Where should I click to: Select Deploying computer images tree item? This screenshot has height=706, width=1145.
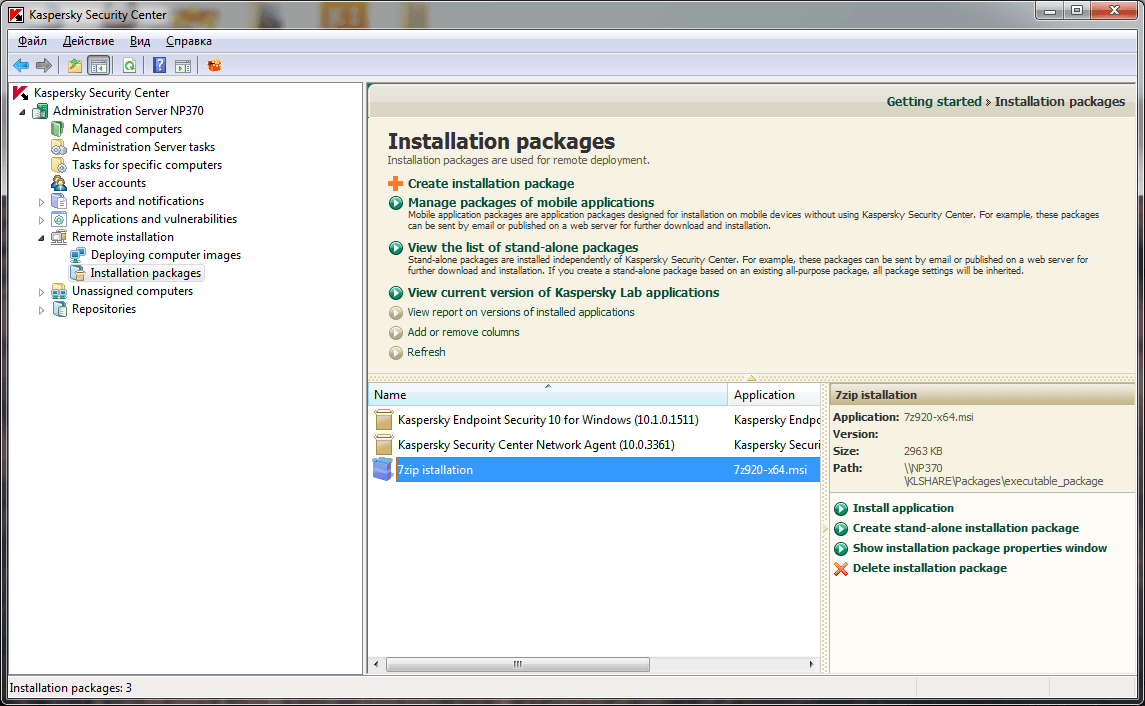click(166, 255)
